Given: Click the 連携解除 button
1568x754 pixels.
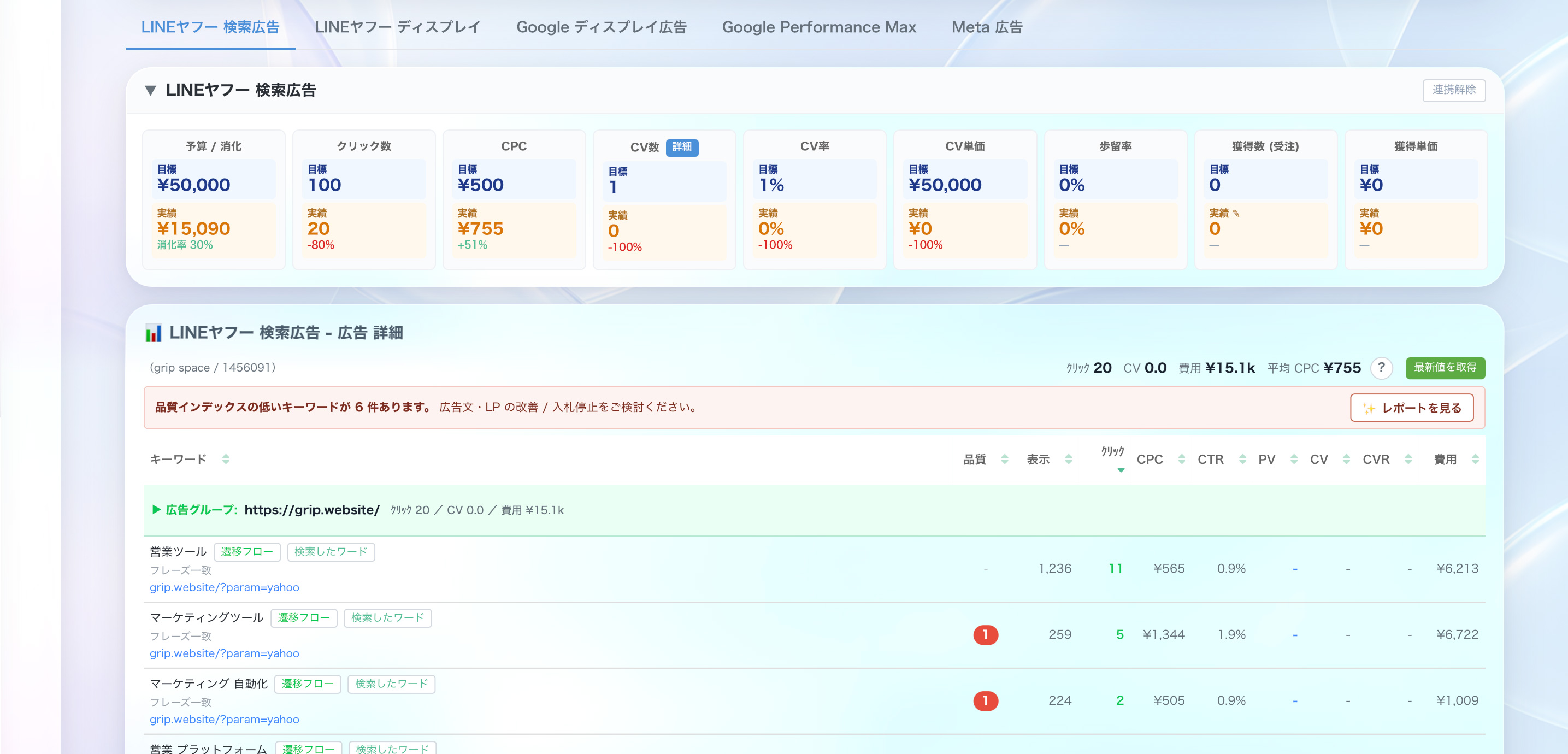Looking at the screenshot, I should click(x=1454, y=90).
